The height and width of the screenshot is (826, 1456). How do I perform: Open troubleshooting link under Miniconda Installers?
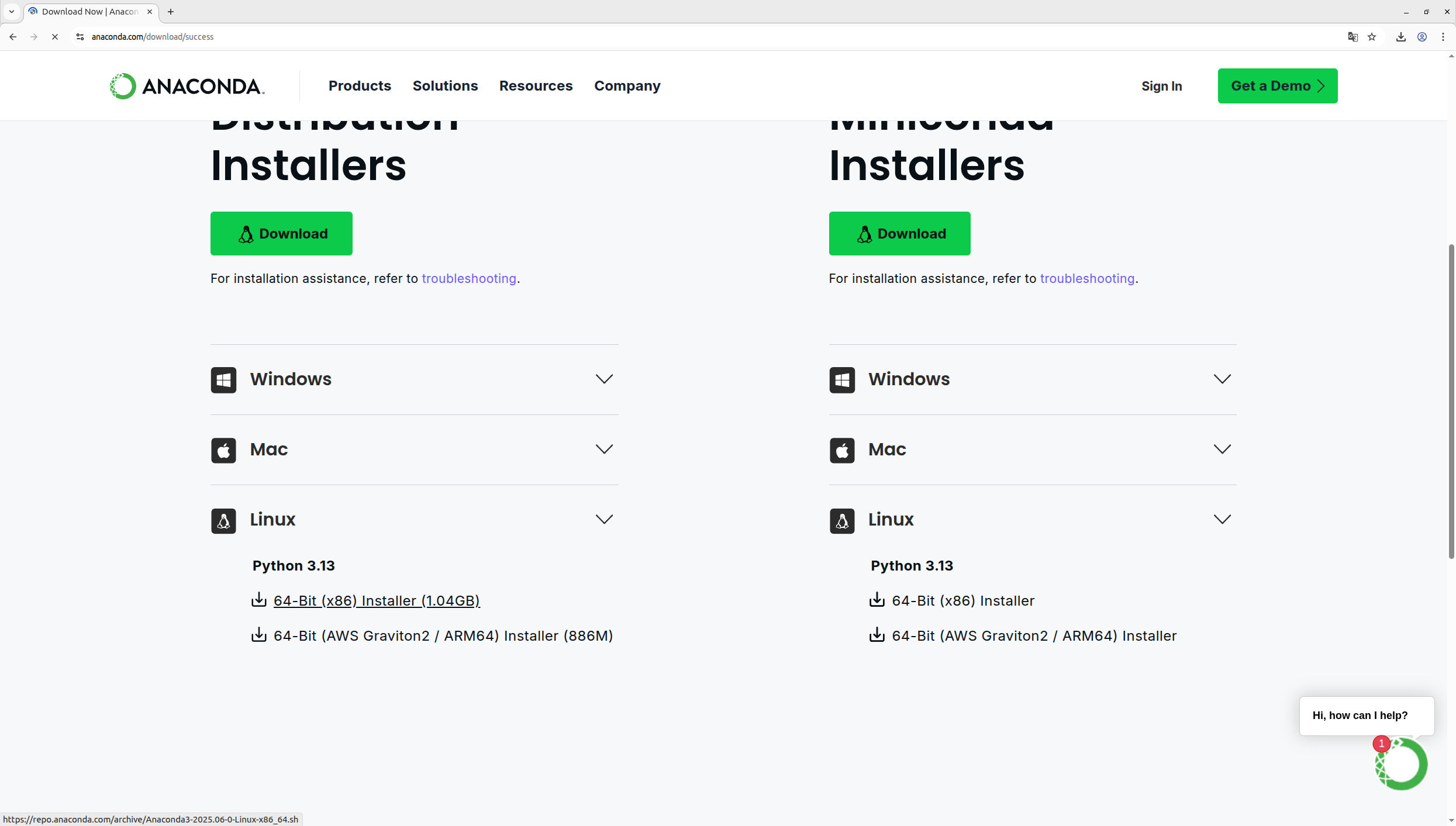click(x=1087, y=279)
